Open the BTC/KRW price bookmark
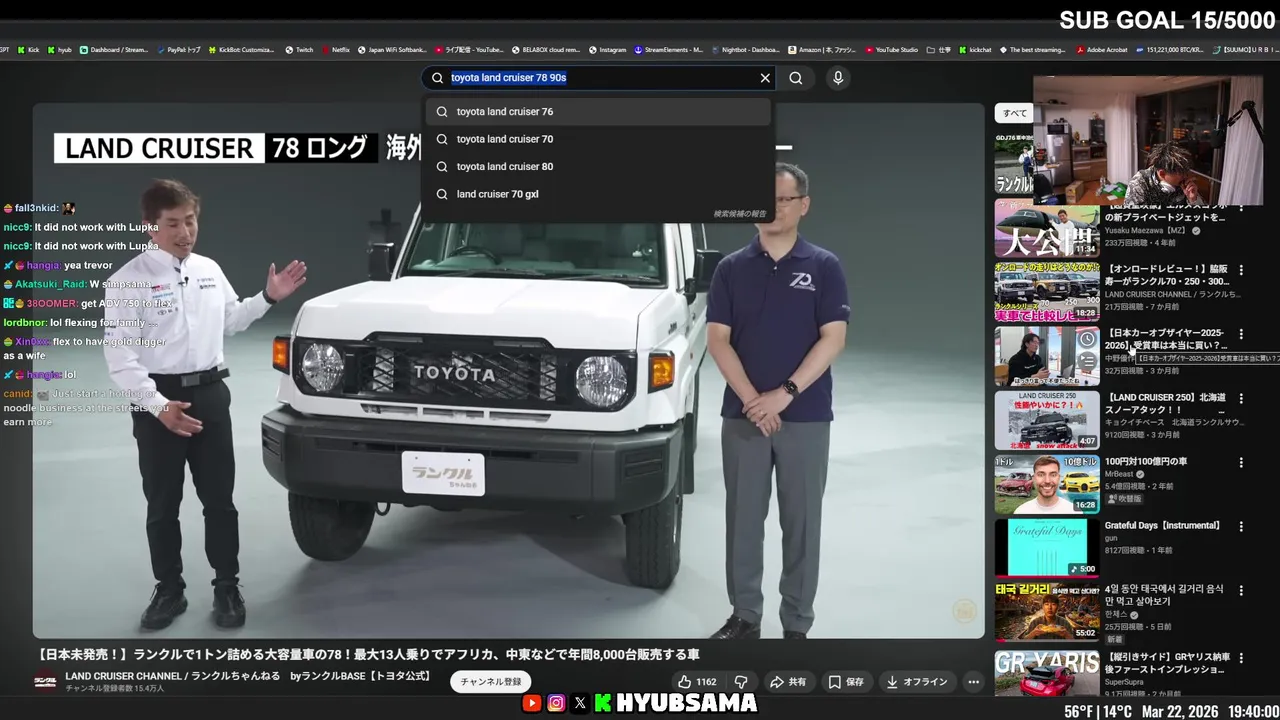1280x720 pixels. coord(1170,49)
